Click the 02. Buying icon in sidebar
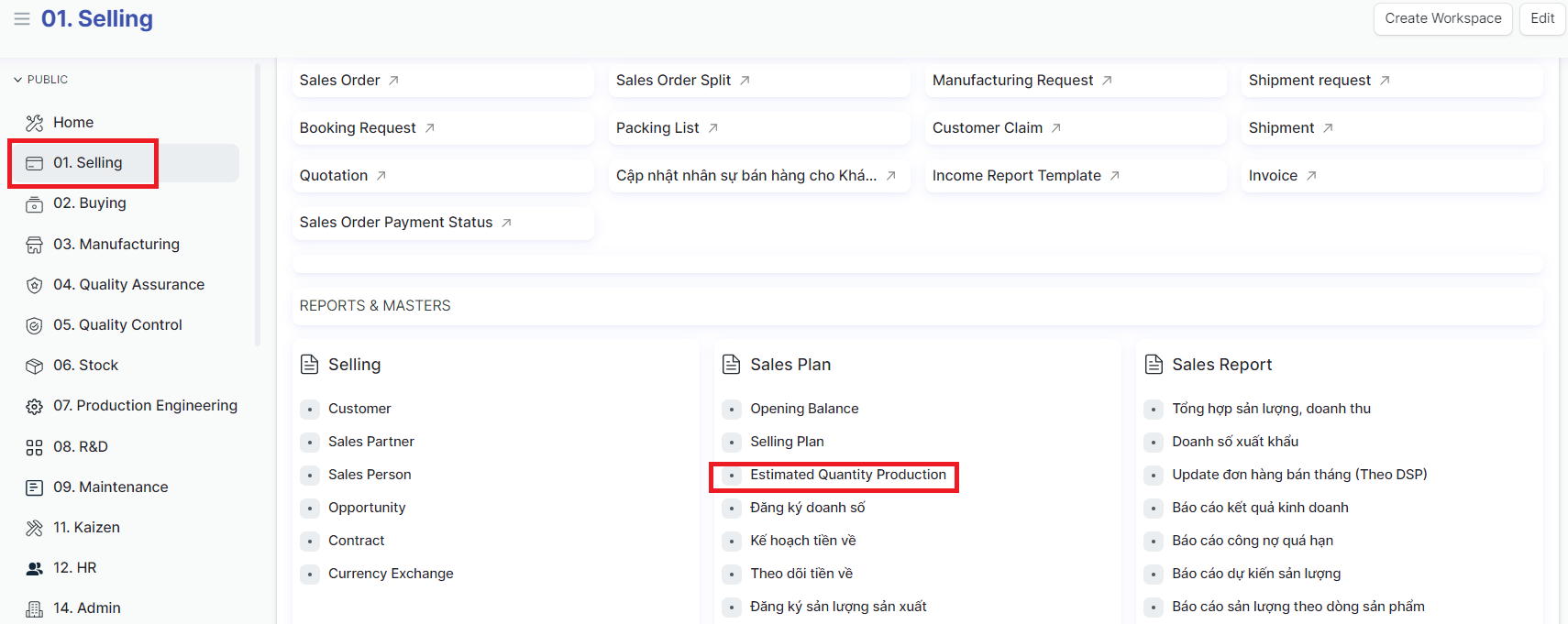The image size is (1568, 624). click(x=35, y=204)
